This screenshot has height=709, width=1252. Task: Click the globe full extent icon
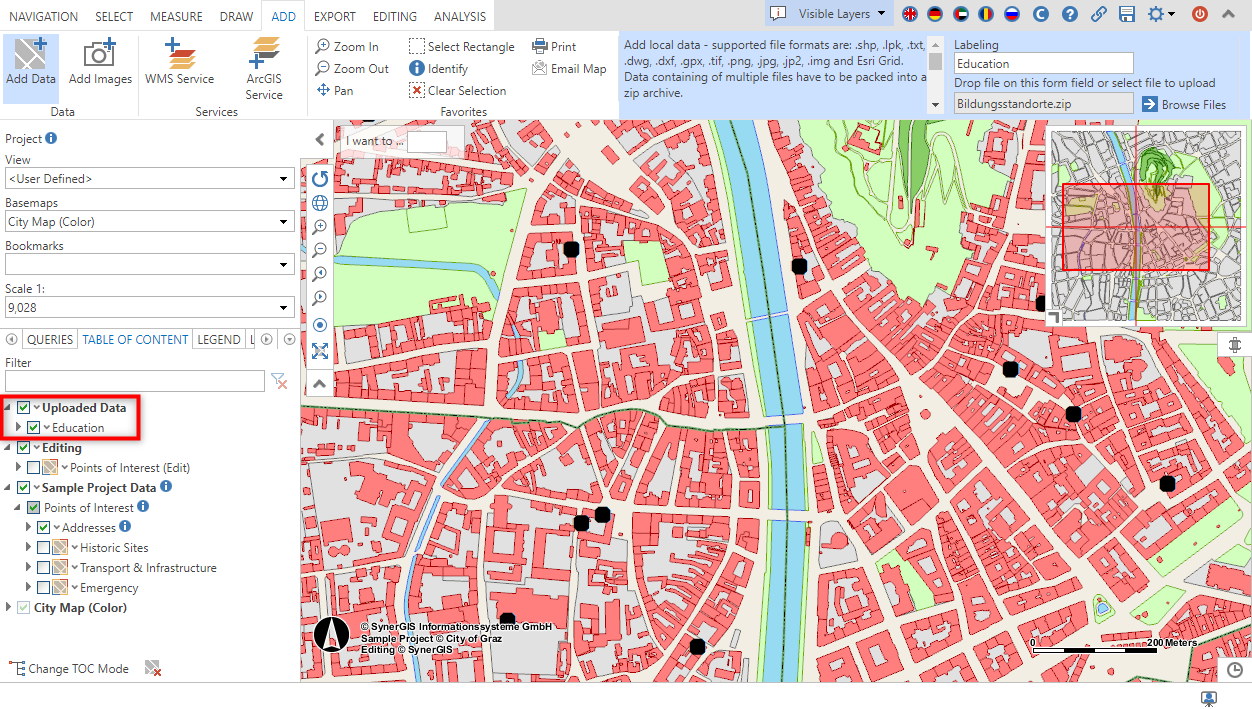pyautogui.click(x=319, y=203)
